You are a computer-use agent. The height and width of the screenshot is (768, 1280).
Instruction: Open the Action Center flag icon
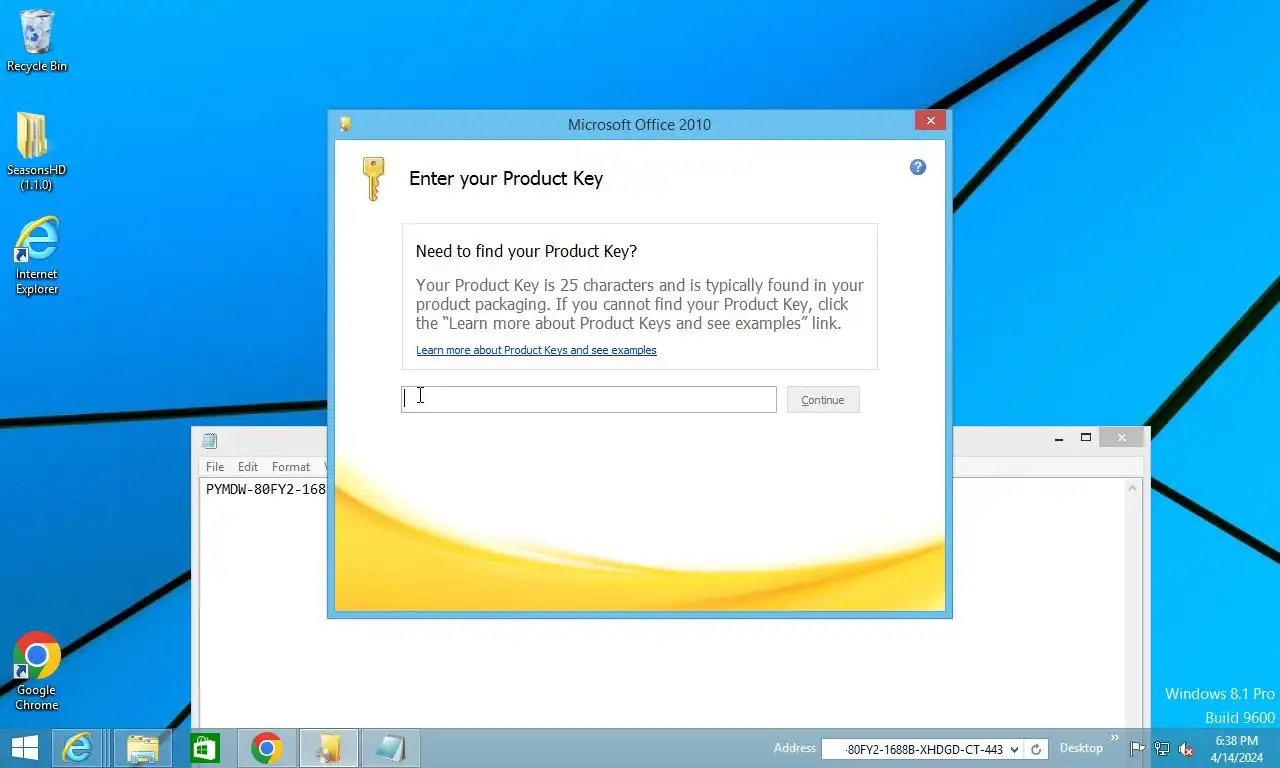1138,749
